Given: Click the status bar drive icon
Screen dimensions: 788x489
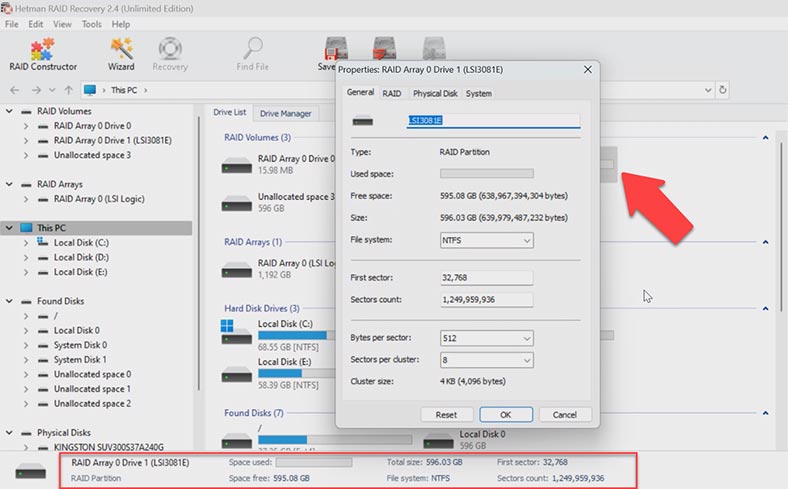Looking at the screenshot, I should (31, 472).
